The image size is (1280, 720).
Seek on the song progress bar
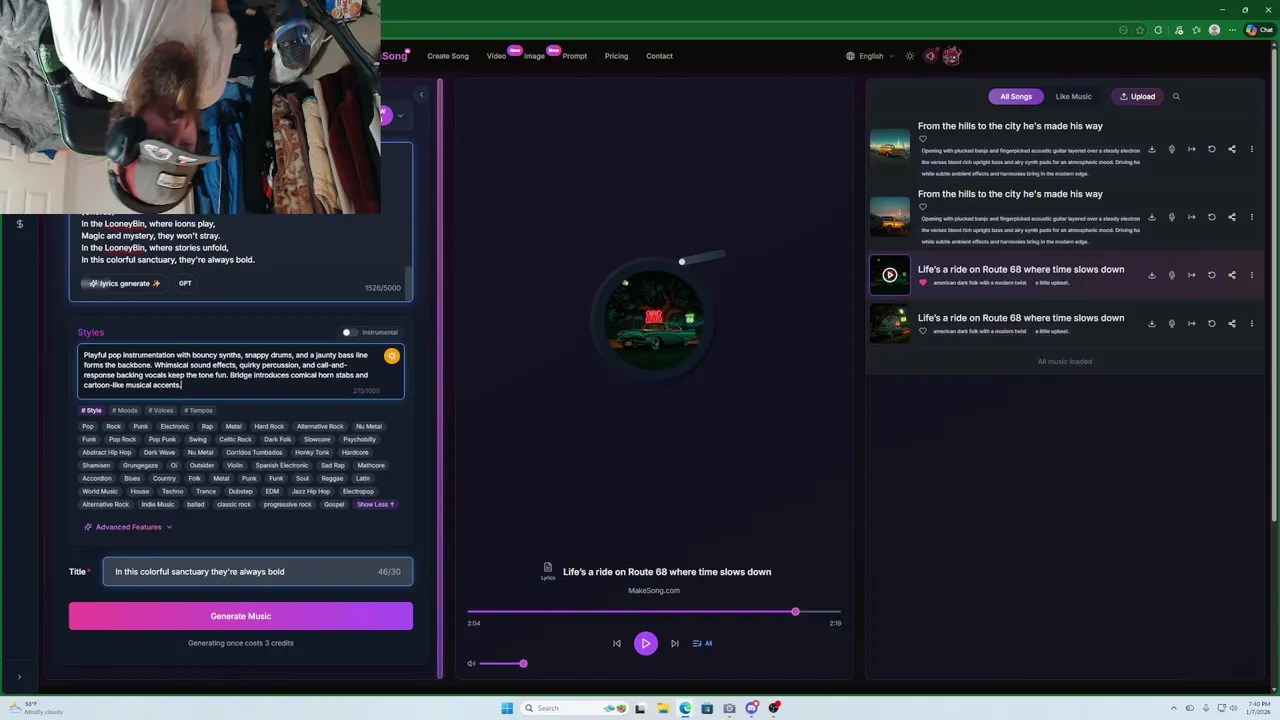point(654,611)
